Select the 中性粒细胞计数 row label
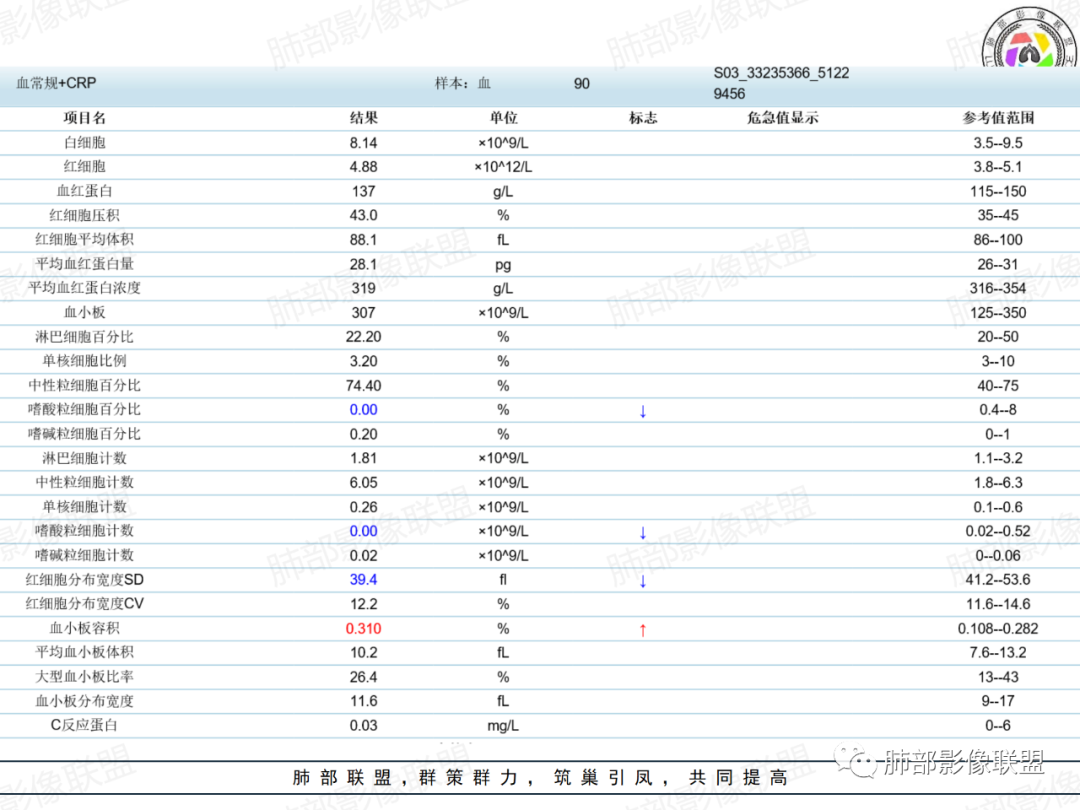1080x810 pixels. (85, 482)
